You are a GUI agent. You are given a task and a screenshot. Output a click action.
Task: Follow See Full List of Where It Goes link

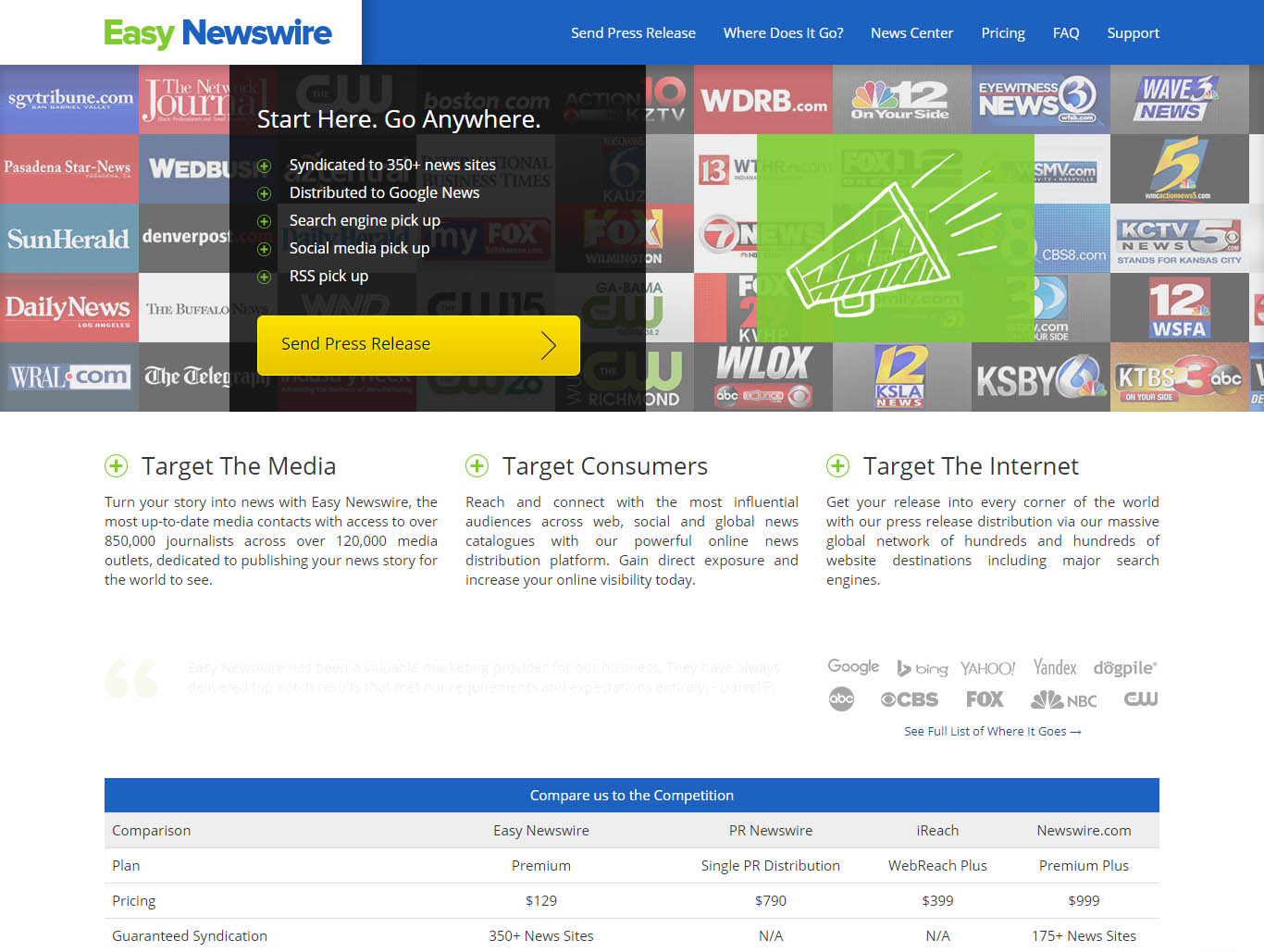(x=992, y=732)
